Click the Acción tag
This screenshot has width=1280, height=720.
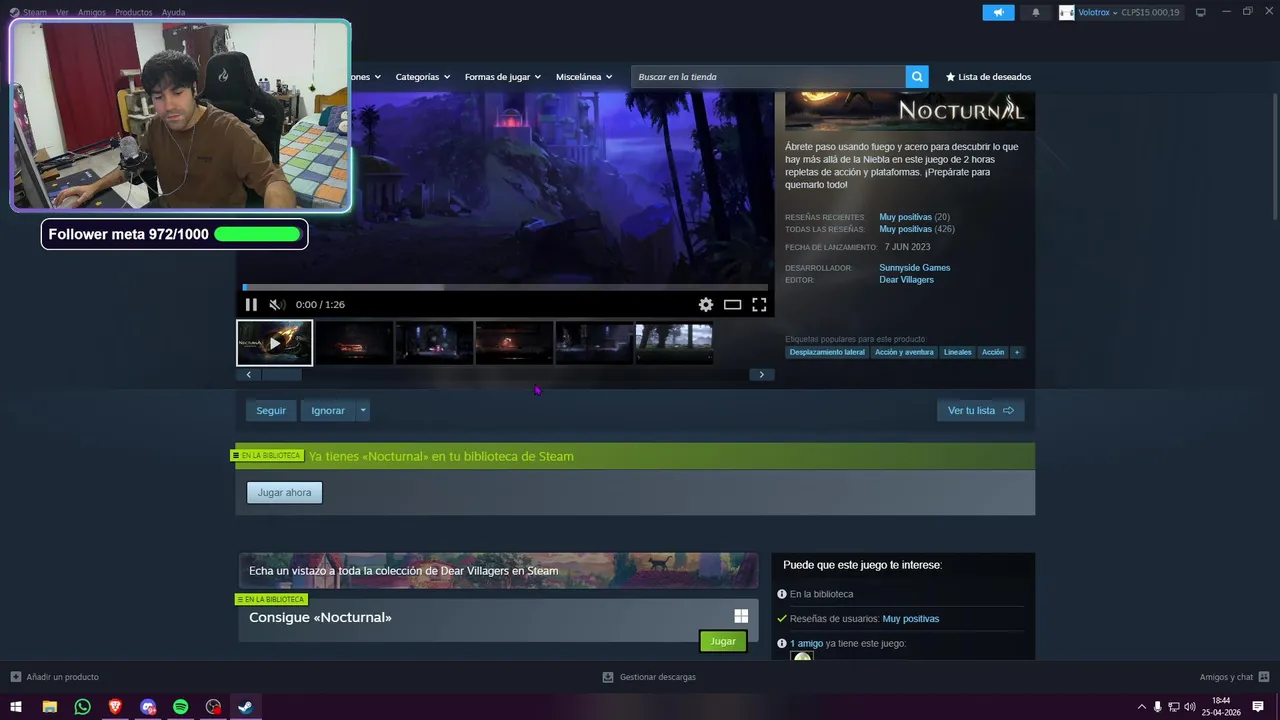pos(993,352)
